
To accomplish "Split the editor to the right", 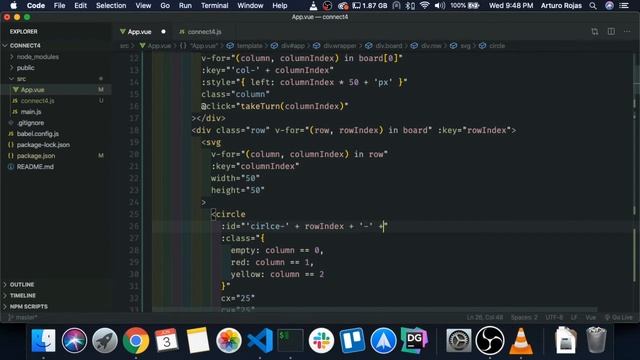I will pyautogui.click(x=611, y=31).
